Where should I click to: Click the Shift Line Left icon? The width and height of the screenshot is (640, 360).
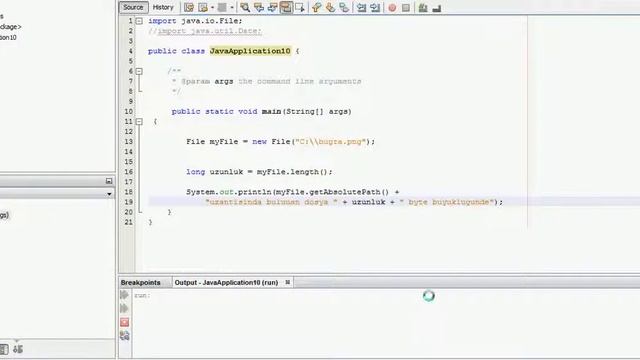pos(361,7)
